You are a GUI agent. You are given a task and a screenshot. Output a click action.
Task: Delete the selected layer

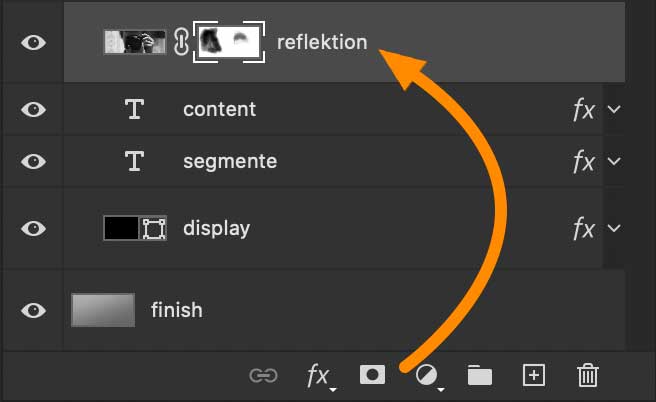pos(588,375)
